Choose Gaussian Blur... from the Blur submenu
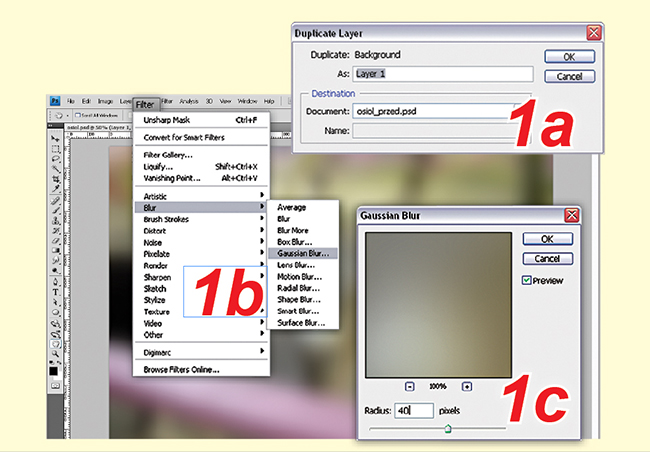The width and height of the screenshot is (650, 452). coord(303,253)
